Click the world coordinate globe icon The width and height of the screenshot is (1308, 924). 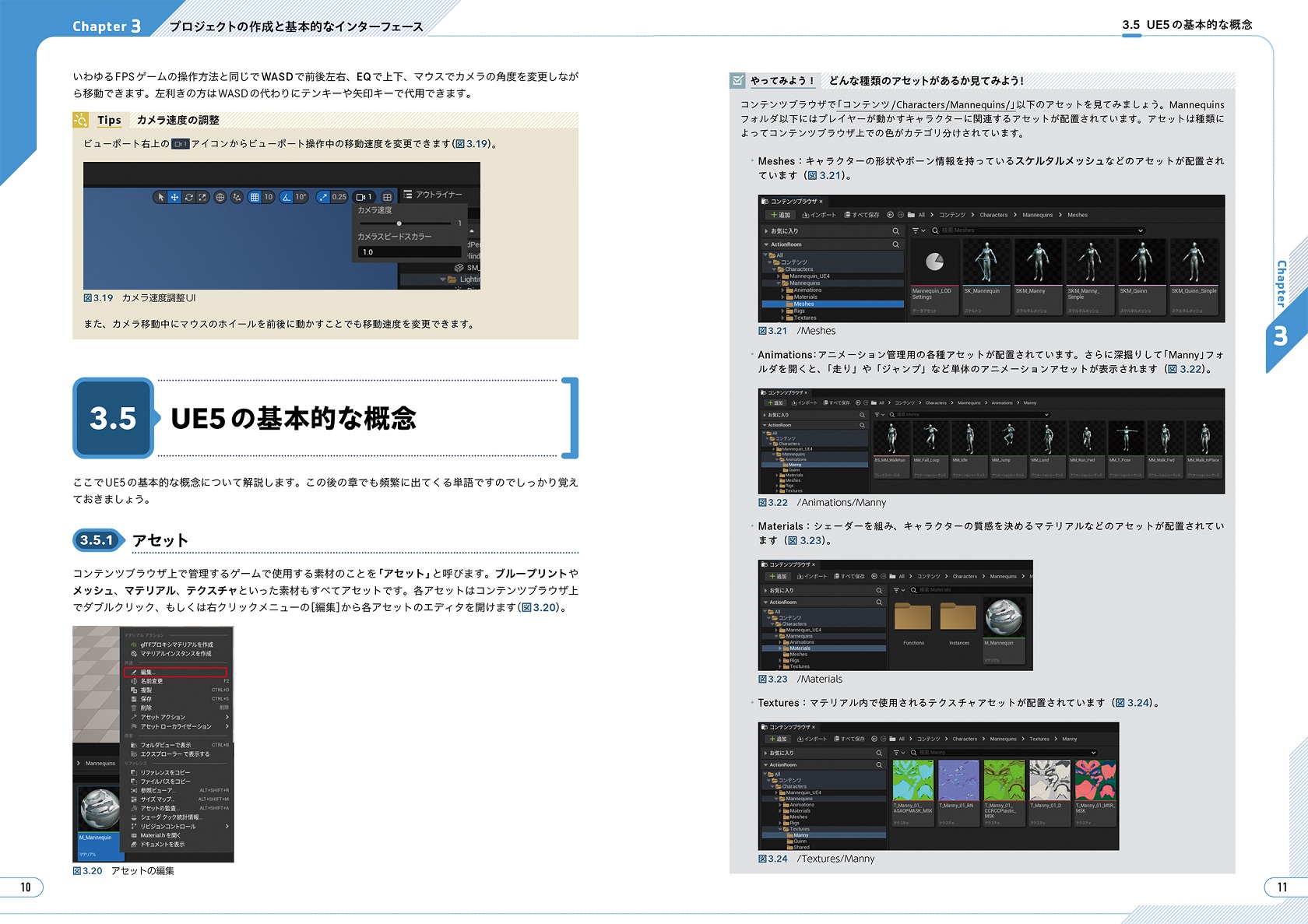[220, 197]
